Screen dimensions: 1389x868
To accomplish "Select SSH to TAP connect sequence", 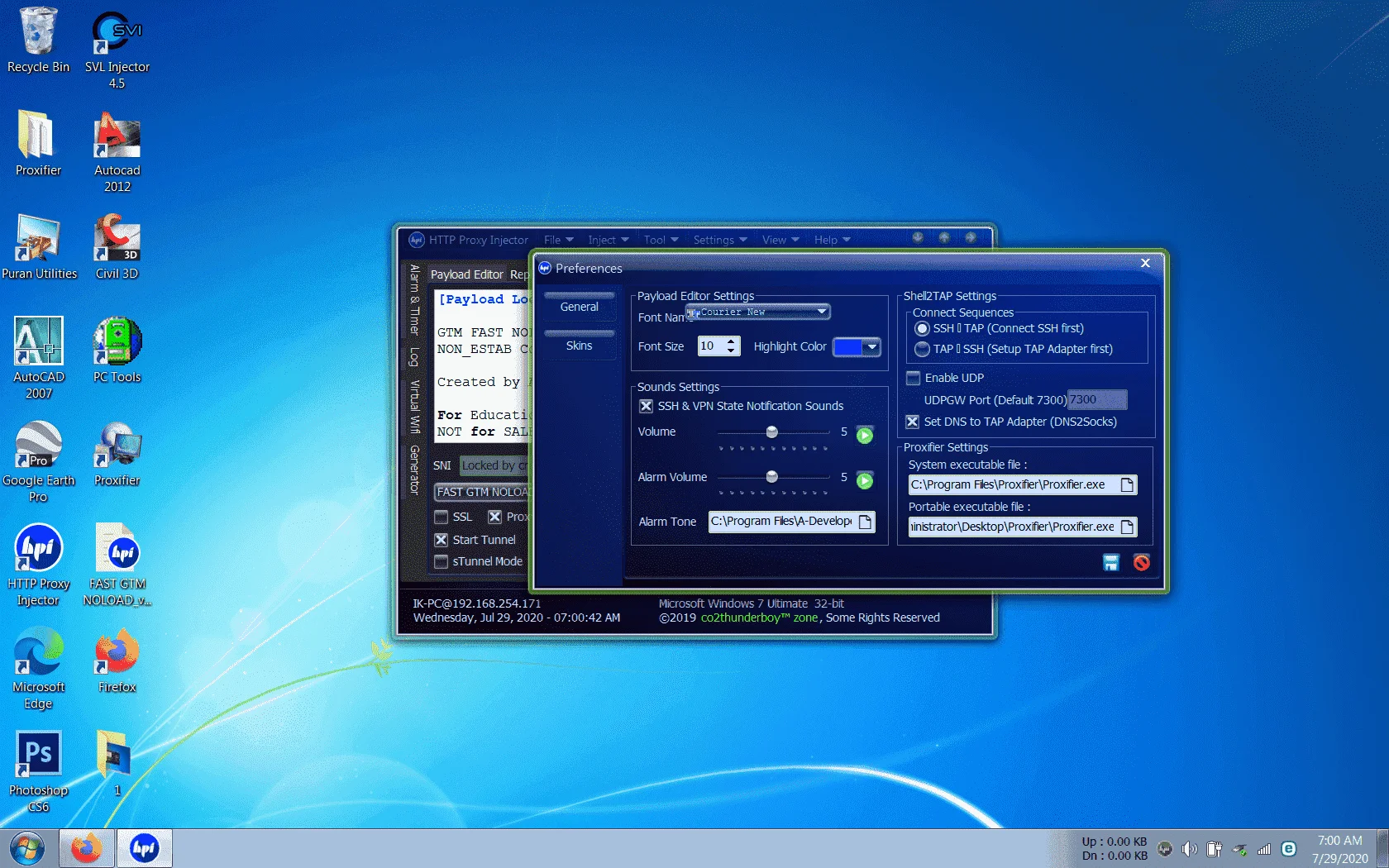I will tap(922, 328).
